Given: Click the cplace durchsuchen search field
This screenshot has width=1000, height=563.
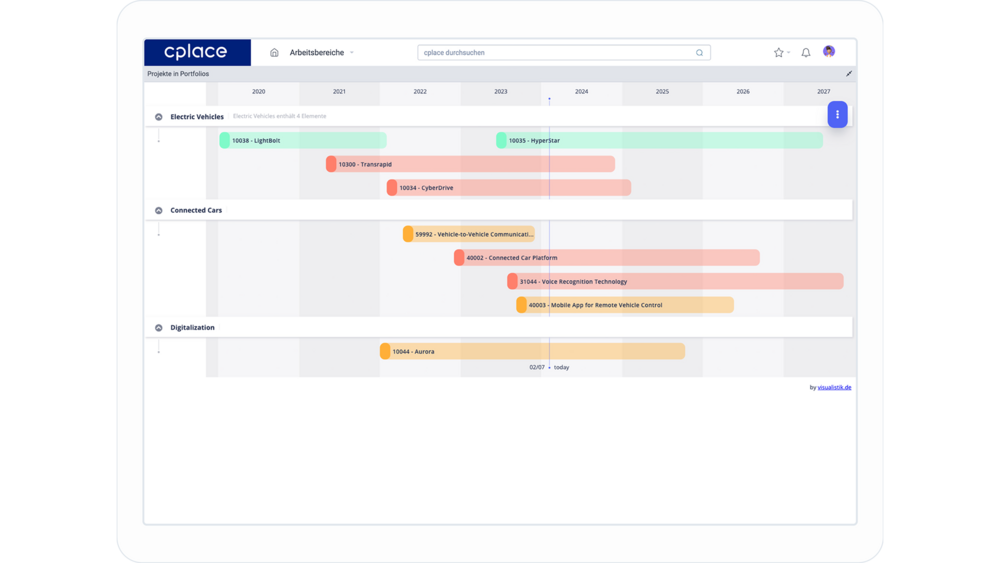Looking at the screenshot, I should pos(555,53).
